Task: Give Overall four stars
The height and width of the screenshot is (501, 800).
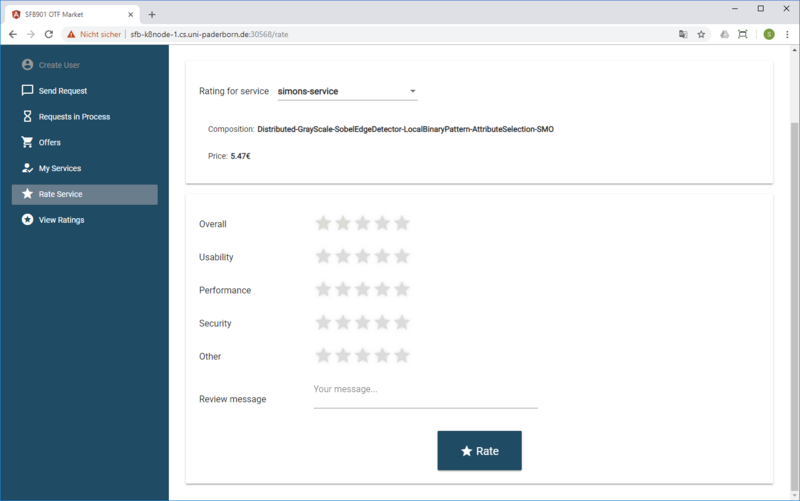Action: (x=382, y=223)
